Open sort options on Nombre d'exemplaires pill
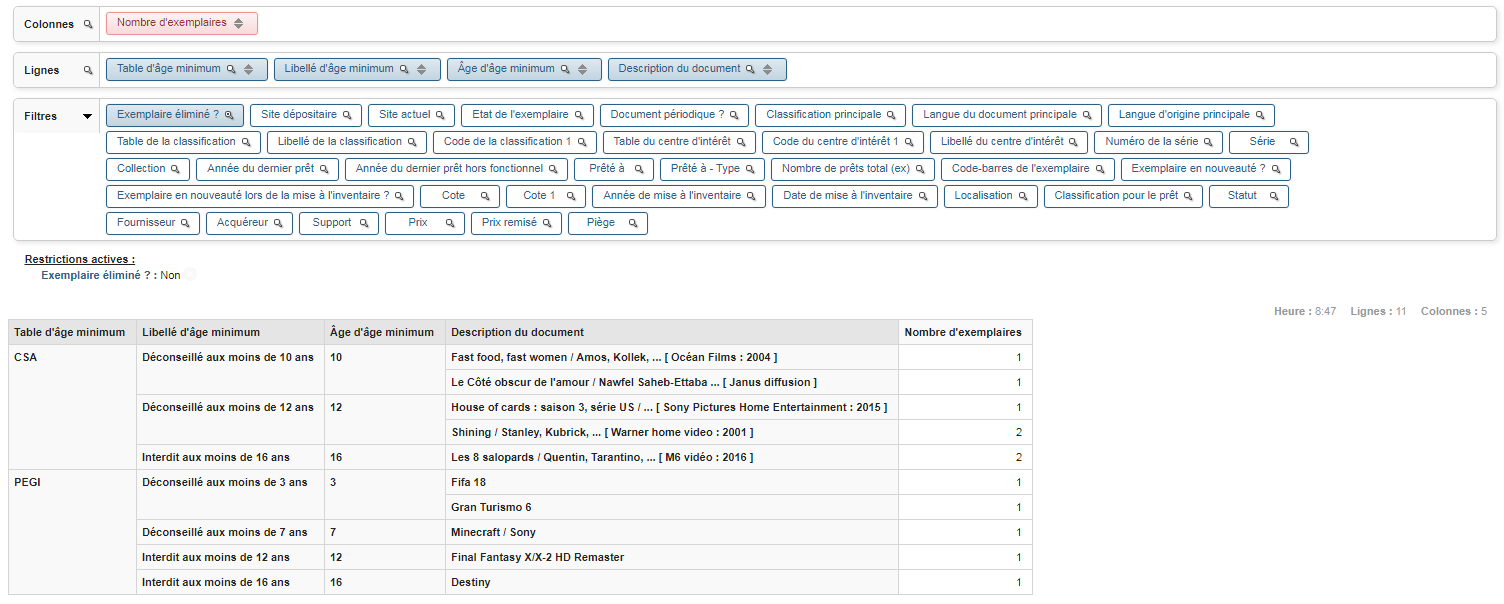 click(x=238, y=22)
